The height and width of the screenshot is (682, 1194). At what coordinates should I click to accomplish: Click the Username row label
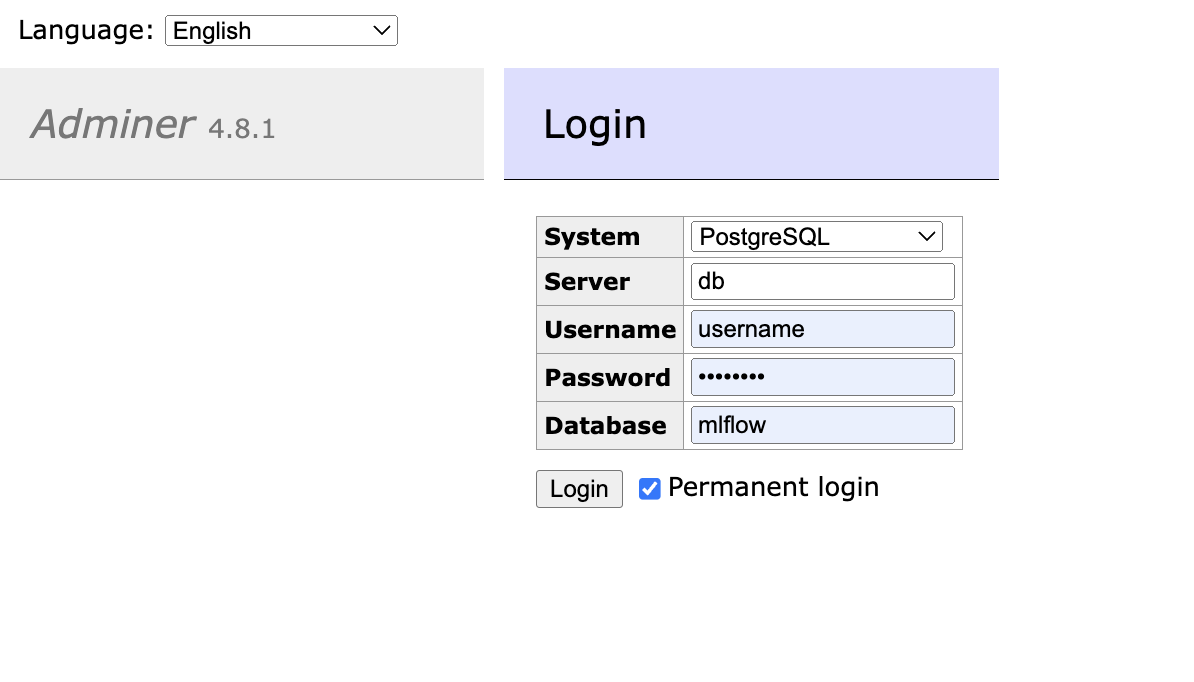[x=610, y=330]
